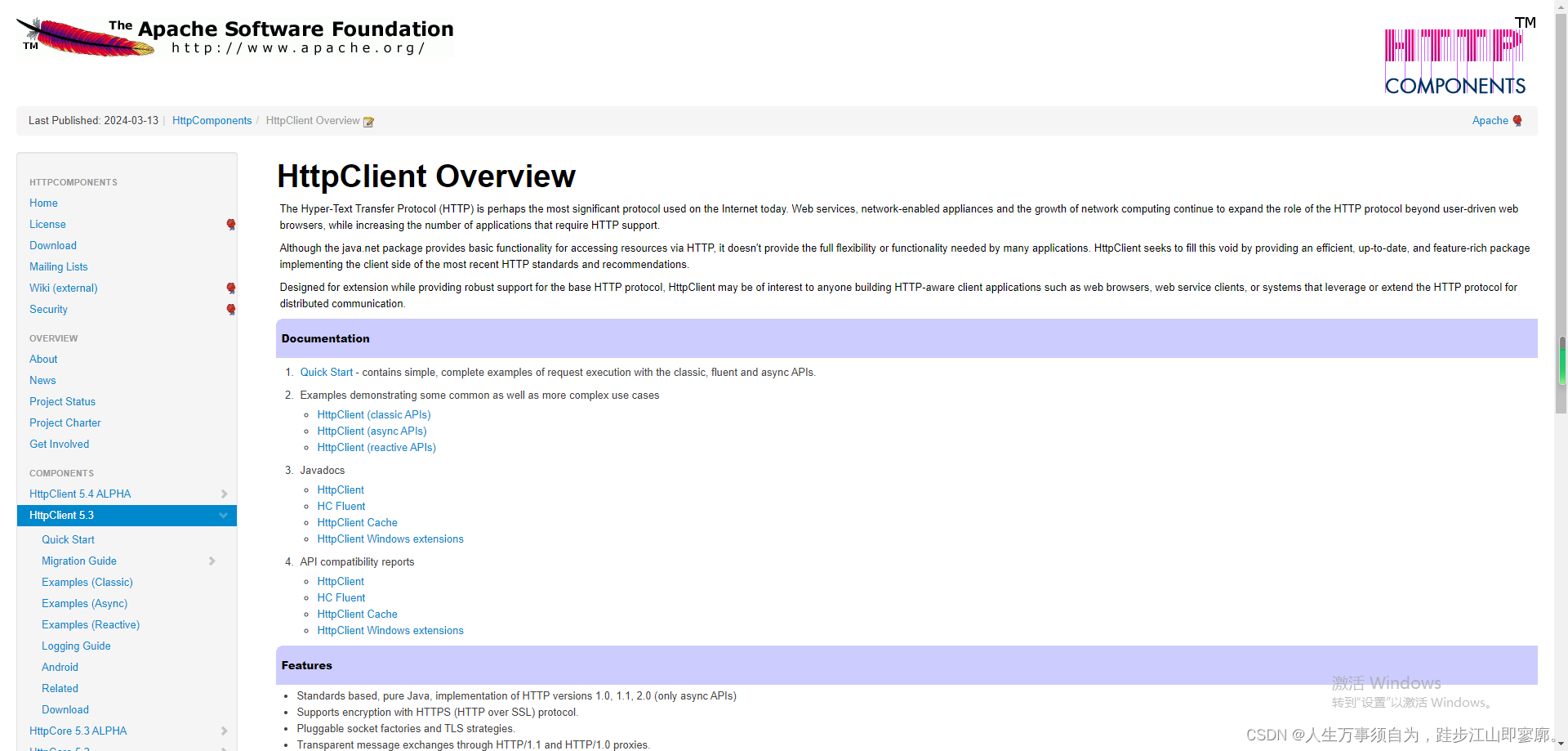Select the highlighted HttpClient 5.3 item
The height and width of the screenshot is (751, 1568).
127,516
